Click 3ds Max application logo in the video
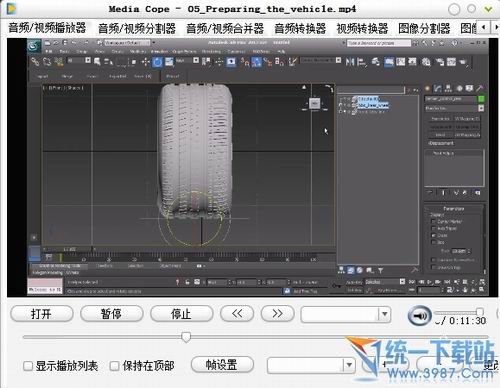The height and width of the screenshot is (388, 500). coord(34,46)
